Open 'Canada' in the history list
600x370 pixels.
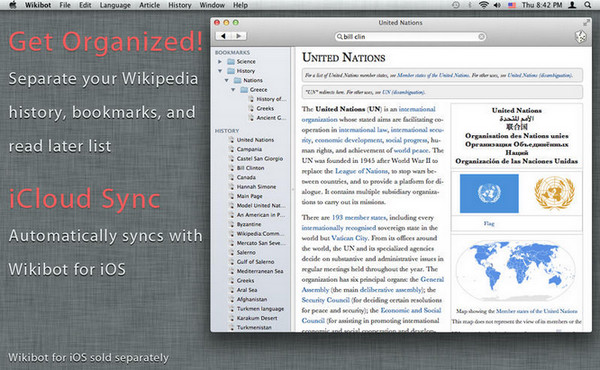(246, 177)
